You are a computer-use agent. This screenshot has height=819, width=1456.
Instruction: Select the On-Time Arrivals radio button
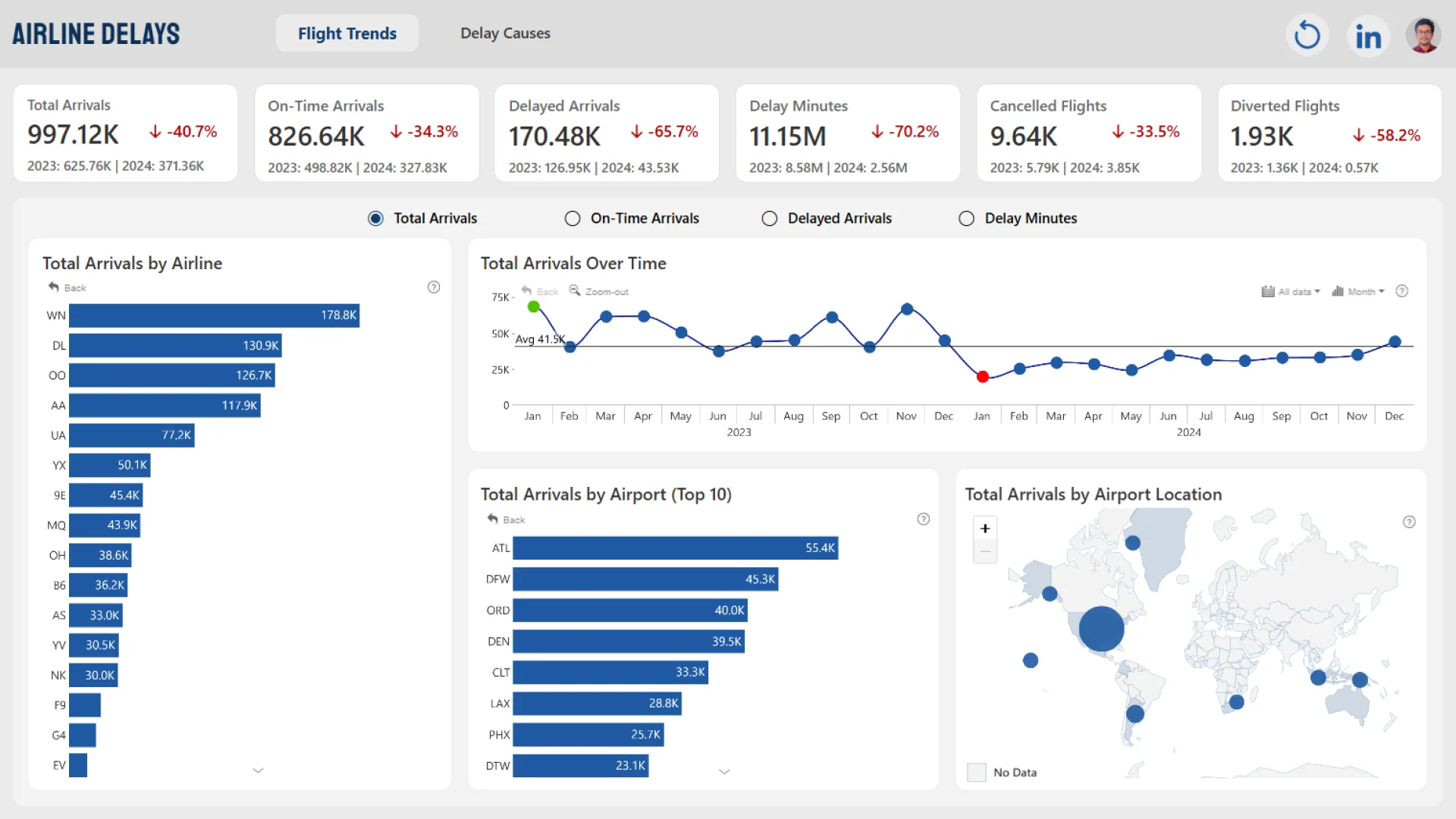tap(573, 218)
